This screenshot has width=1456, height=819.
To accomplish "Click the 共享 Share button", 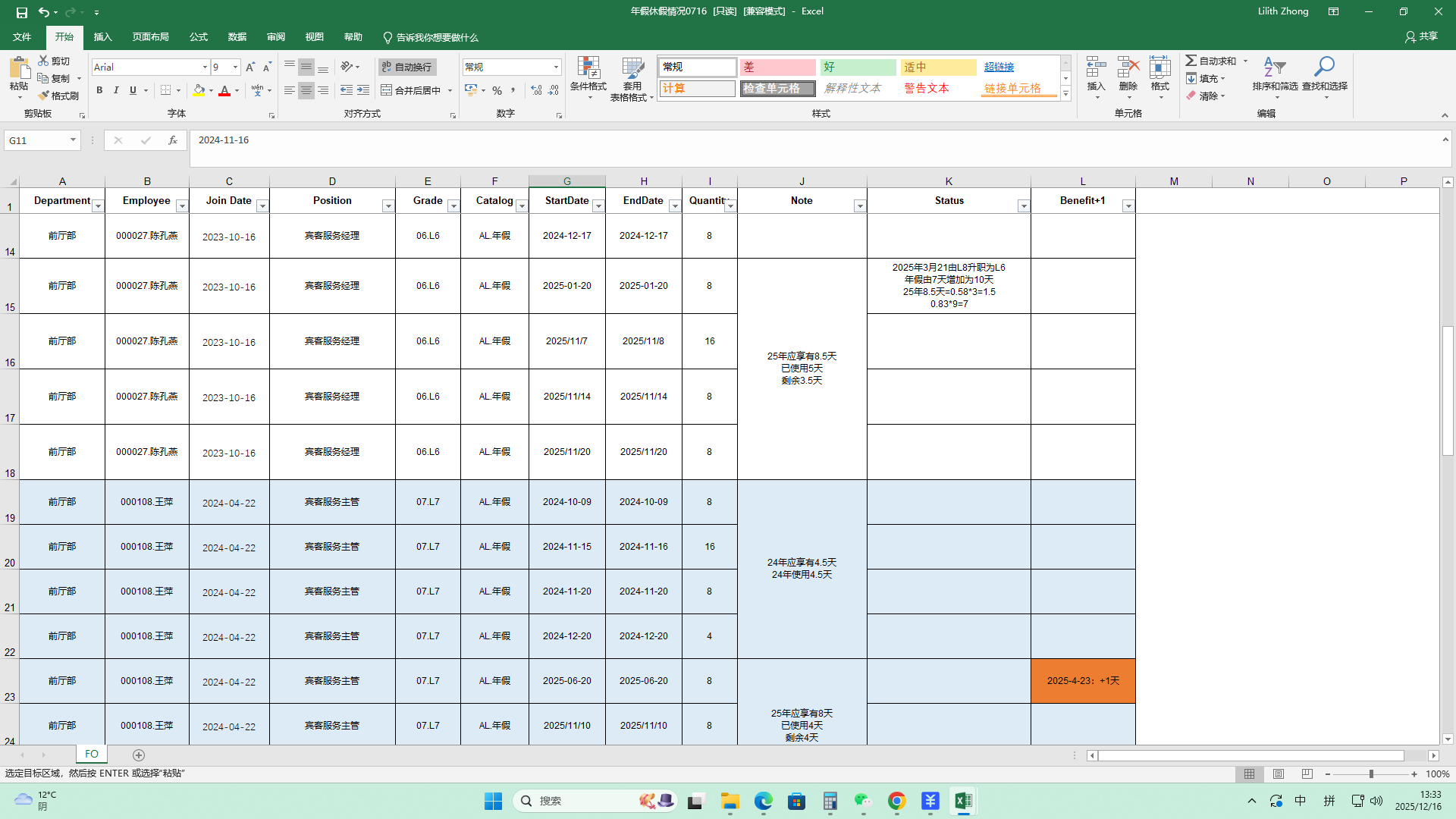I will point(1421,36).
